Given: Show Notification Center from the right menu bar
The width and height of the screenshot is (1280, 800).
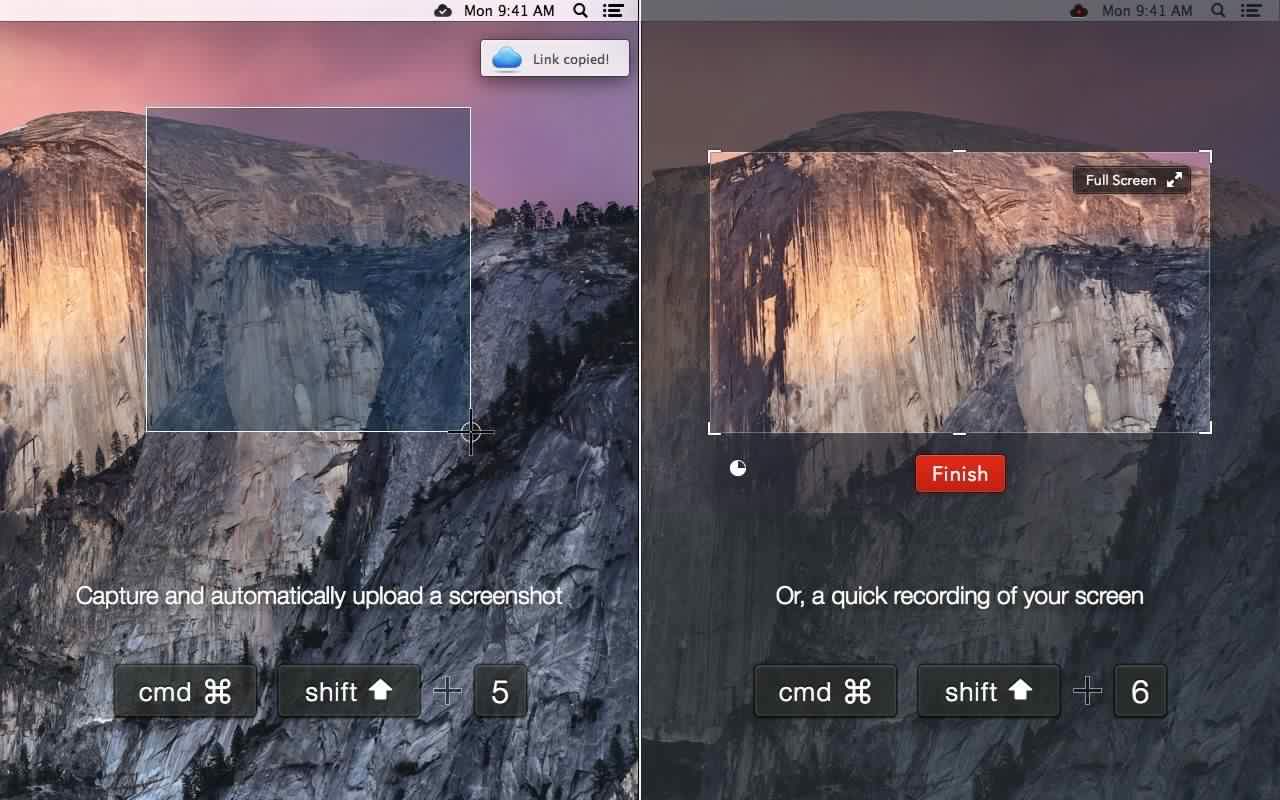Looking at the screenshot, I should [x=1251, y=11].
